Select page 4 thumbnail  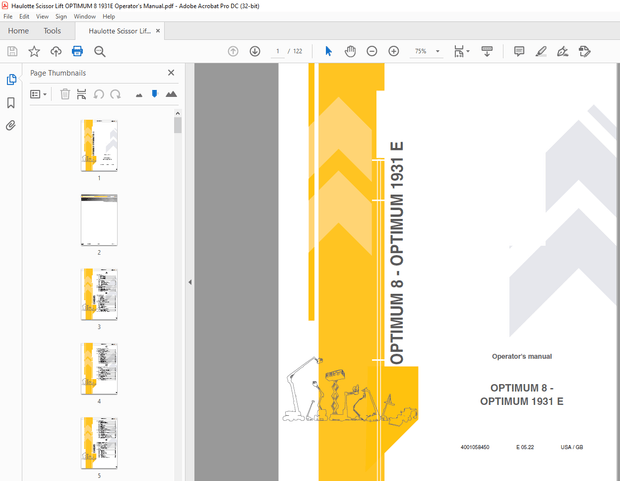click(99, 369)
